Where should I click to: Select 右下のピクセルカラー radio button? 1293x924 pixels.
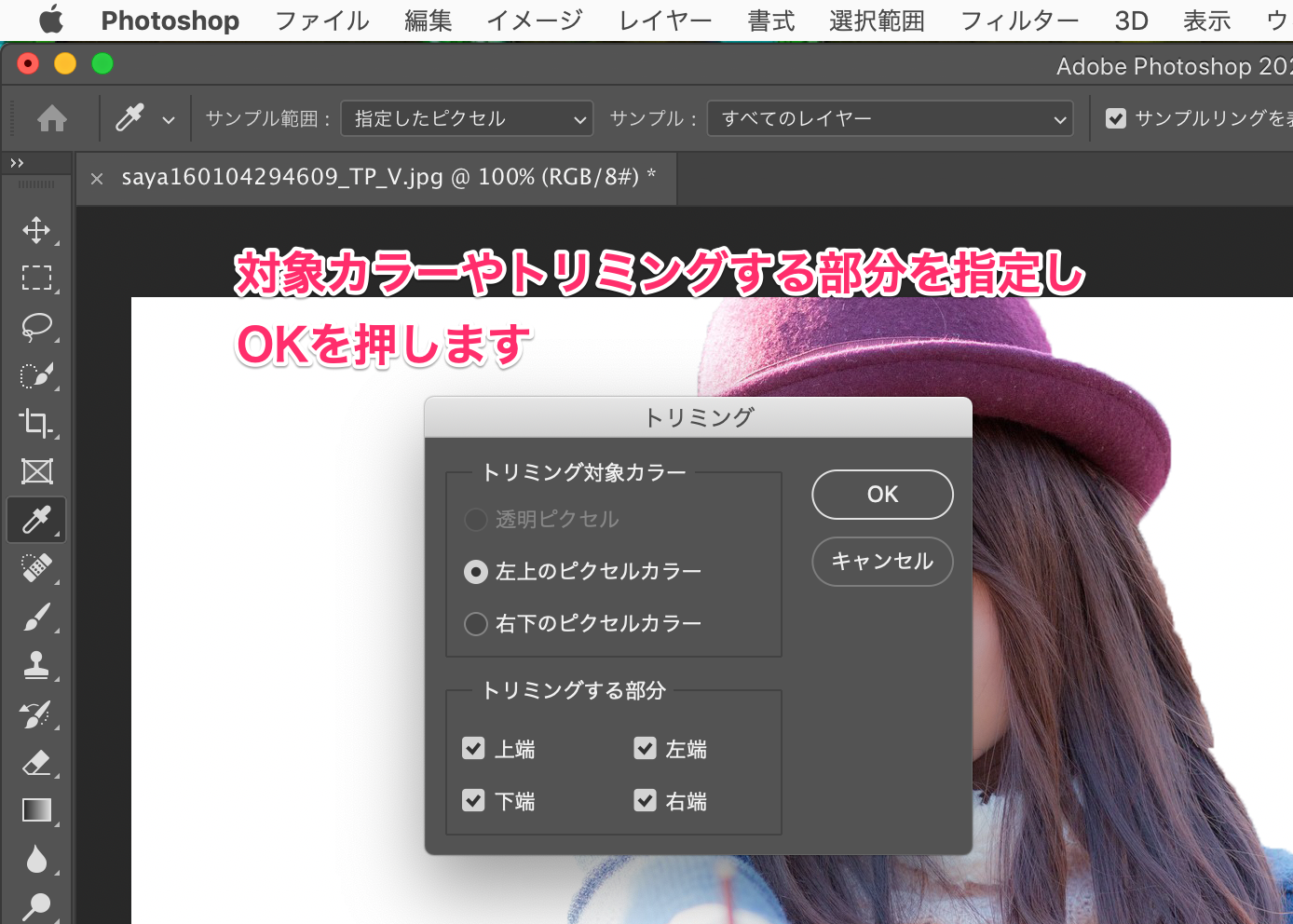tap(476, 623)
